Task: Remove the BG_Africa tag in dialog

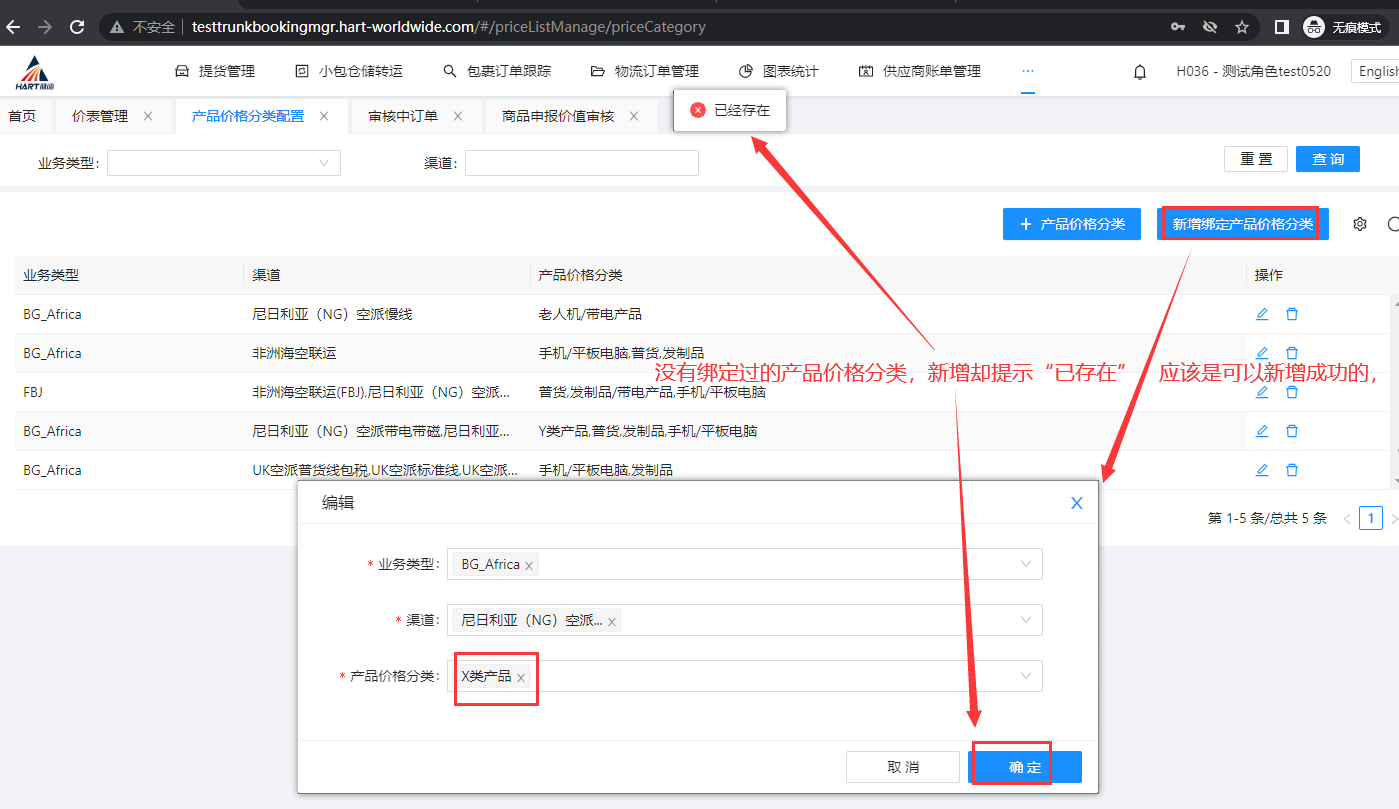Action: tap(529, 566)
